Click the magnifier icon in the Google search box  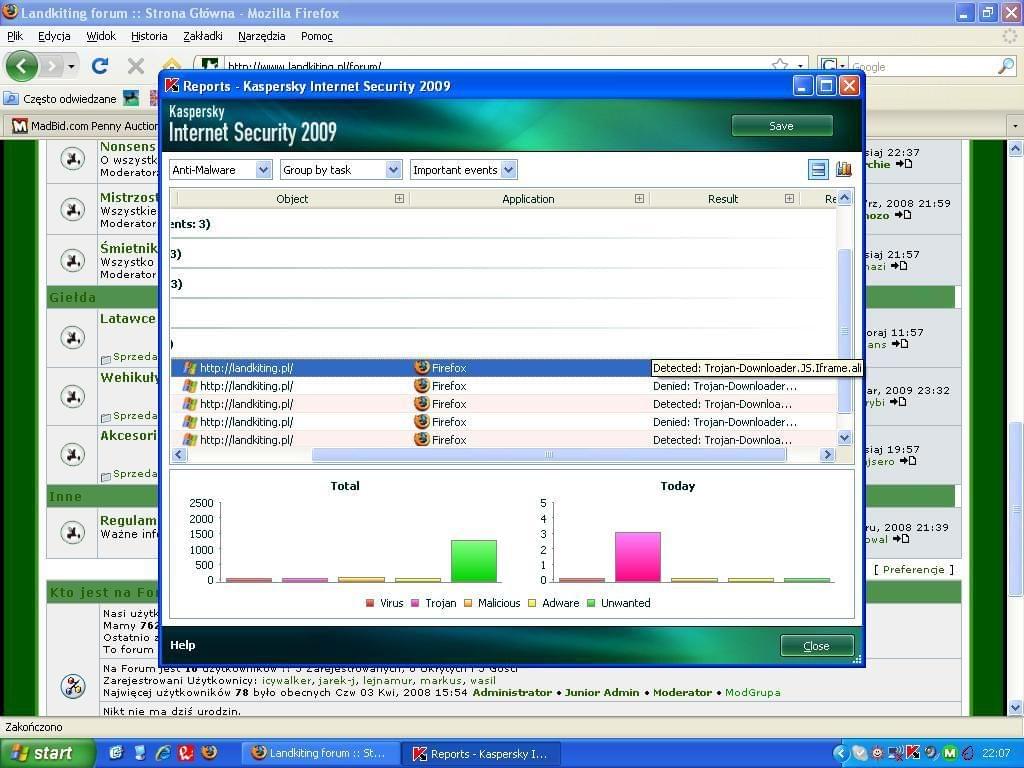1006,66
